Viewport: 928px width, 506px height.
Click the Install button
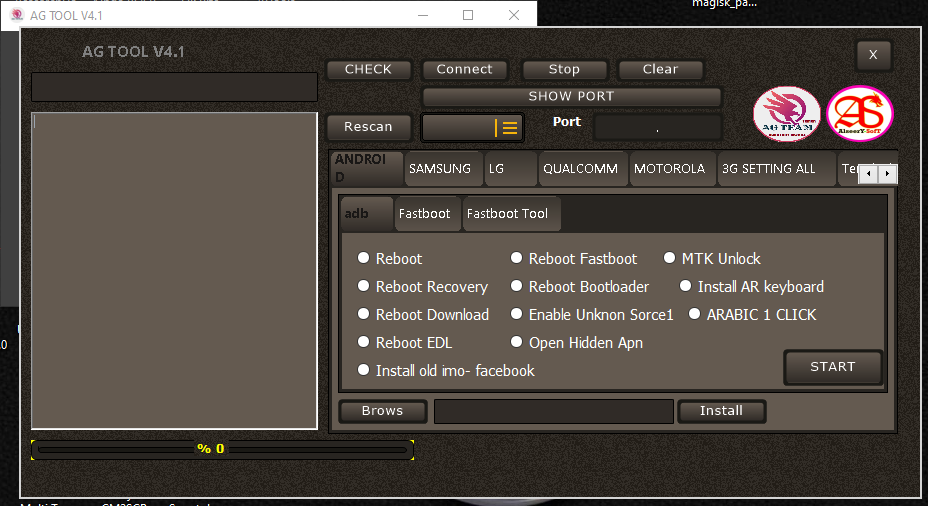[x=721, y=411]
